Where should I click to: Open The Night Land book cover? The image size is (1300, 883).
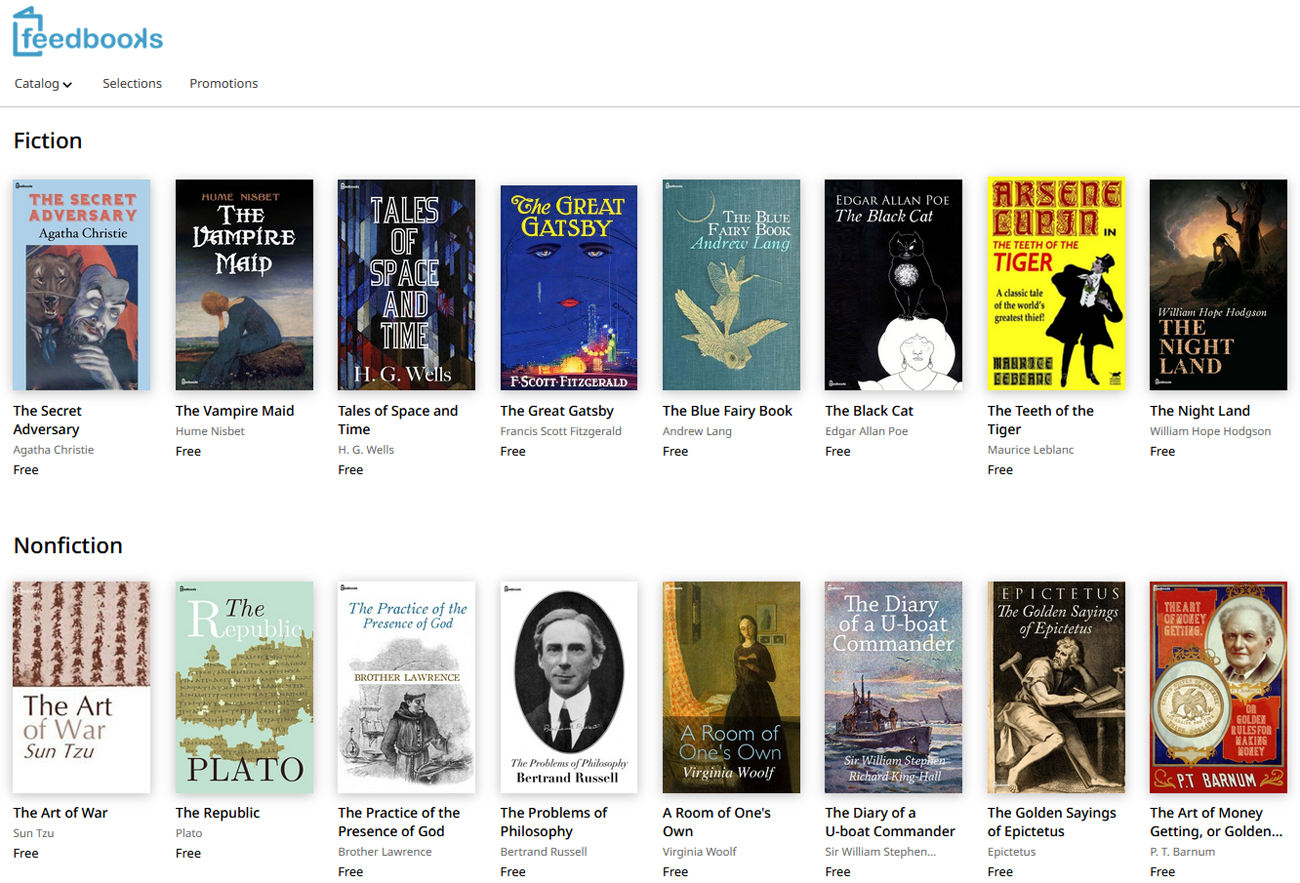pos(1218,285)
